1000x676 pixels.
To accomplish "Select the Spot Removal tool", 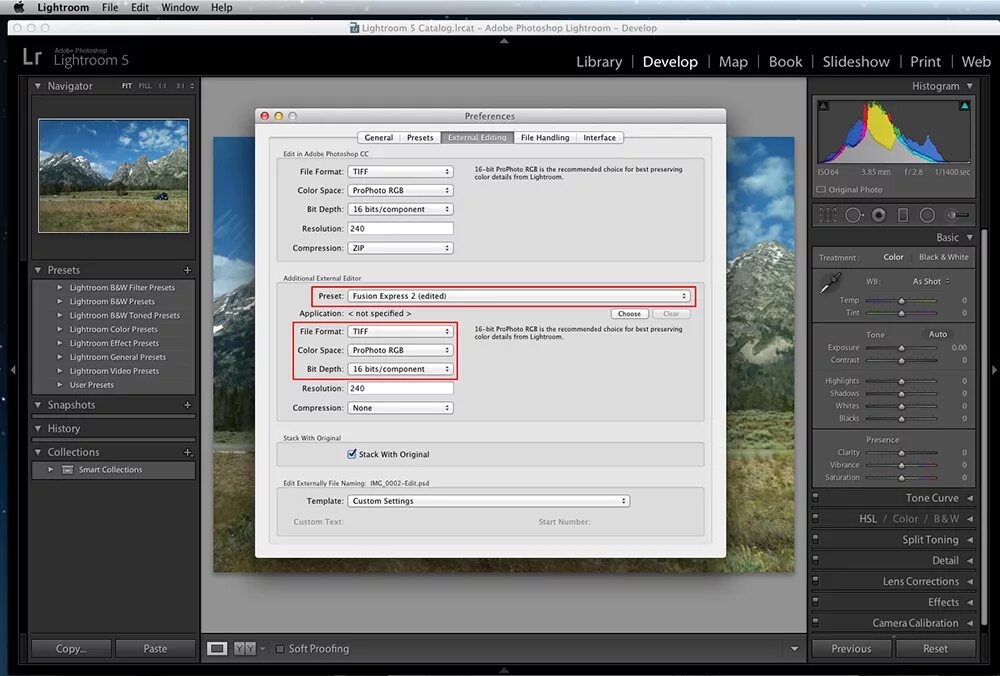I will pos(854,214).
